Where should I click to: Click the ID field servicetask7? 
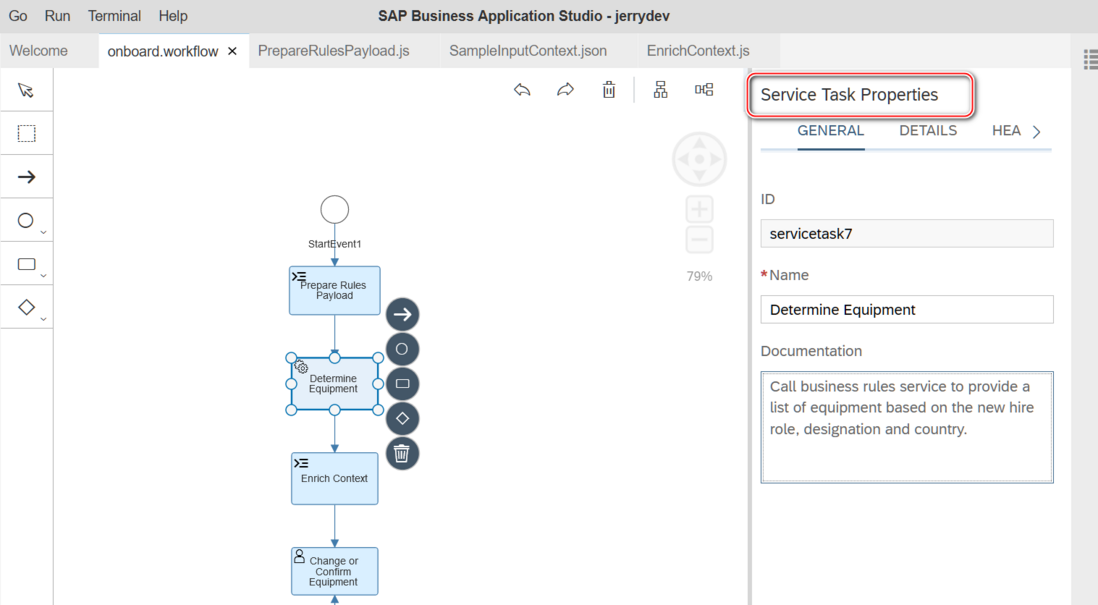pos(907,233)
